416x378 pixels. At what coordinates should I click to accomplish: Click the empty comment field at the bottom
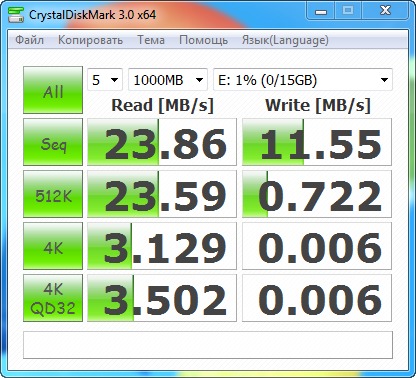(x=208, y=345)
